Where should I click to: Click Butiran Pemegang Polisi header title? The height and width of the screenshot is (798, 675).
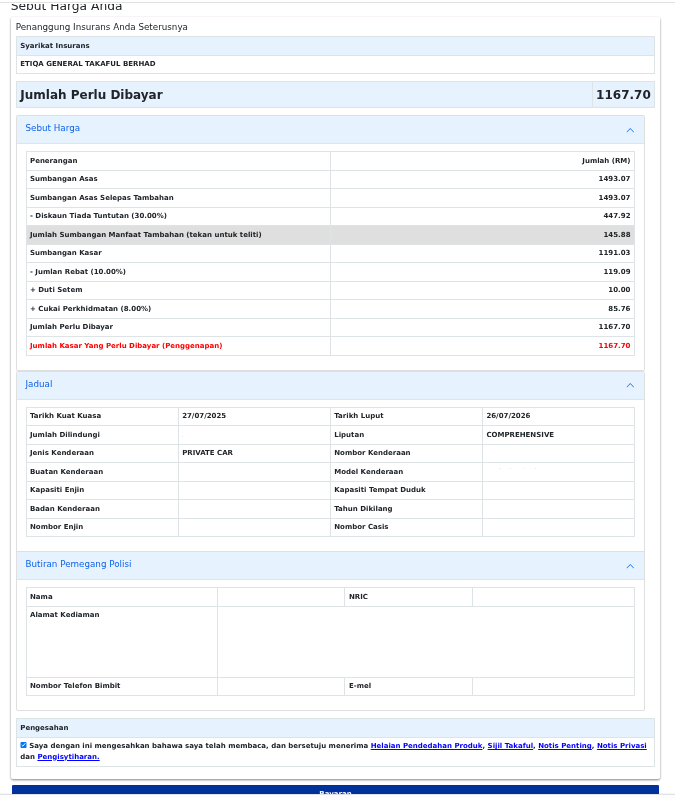pos(78,564)
